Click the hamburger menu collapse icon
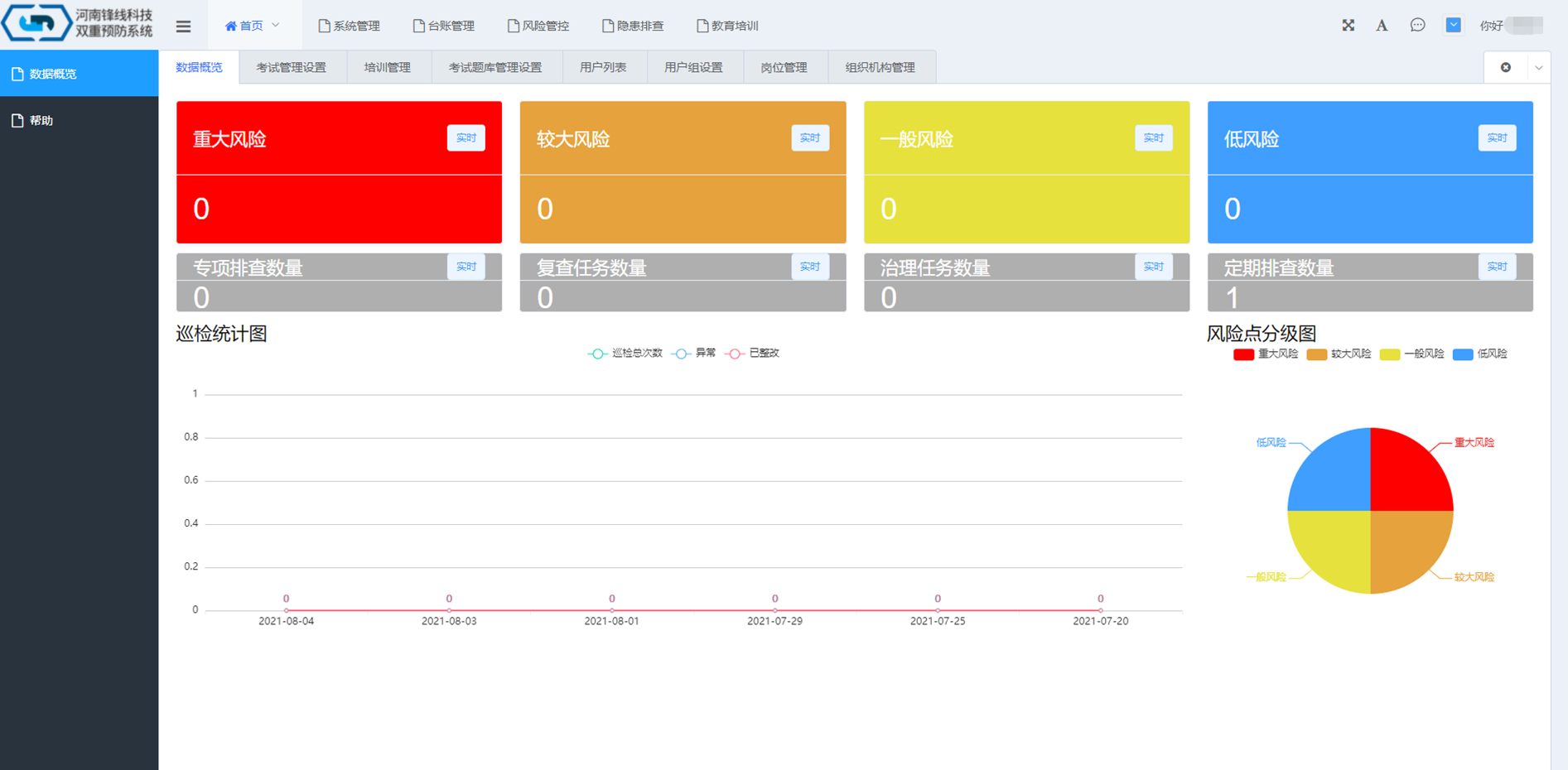The width and height of the screenshot is (1568, 770). click(183, 26)
